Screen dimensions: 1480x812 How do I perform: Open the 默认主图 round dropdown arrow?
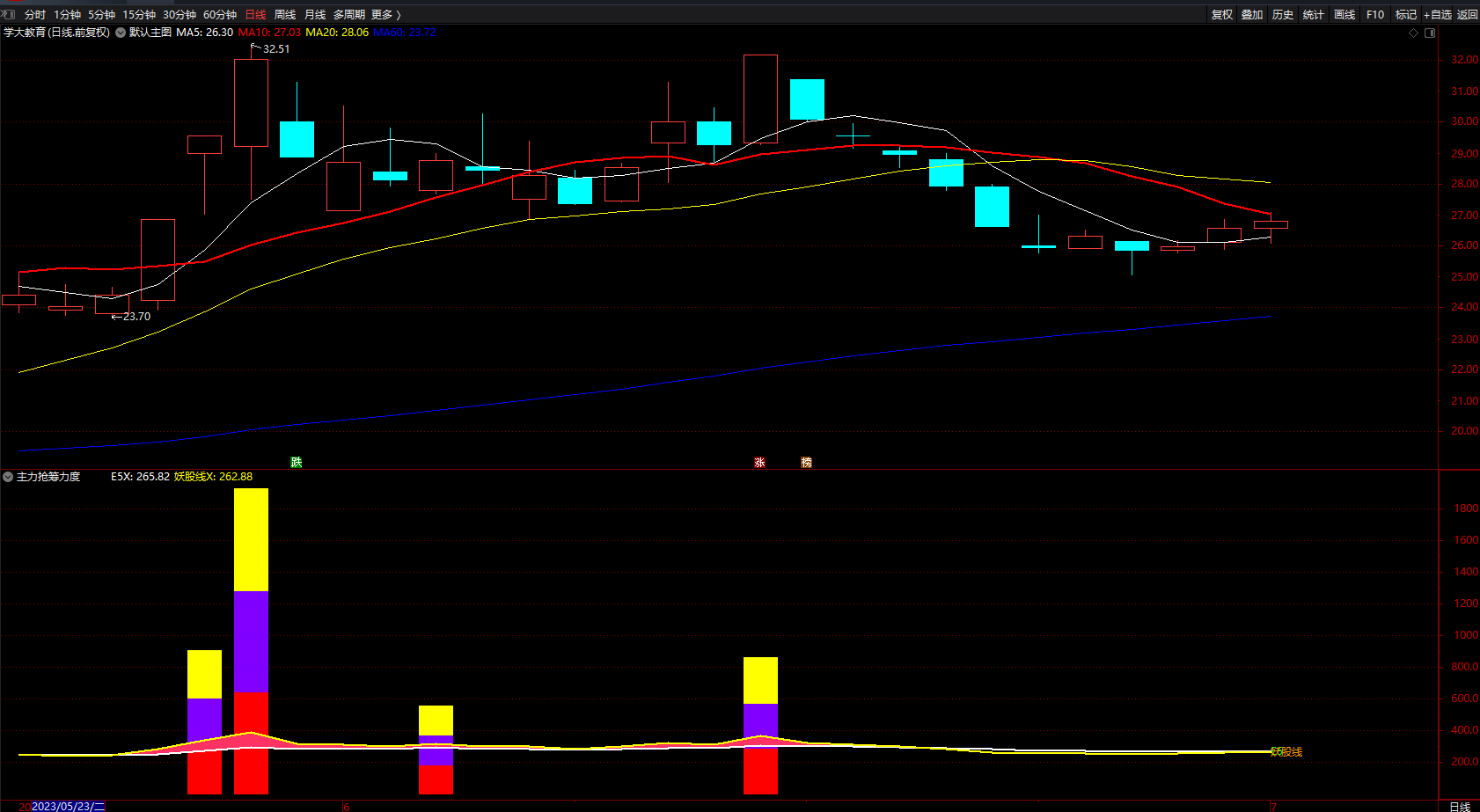121,33
